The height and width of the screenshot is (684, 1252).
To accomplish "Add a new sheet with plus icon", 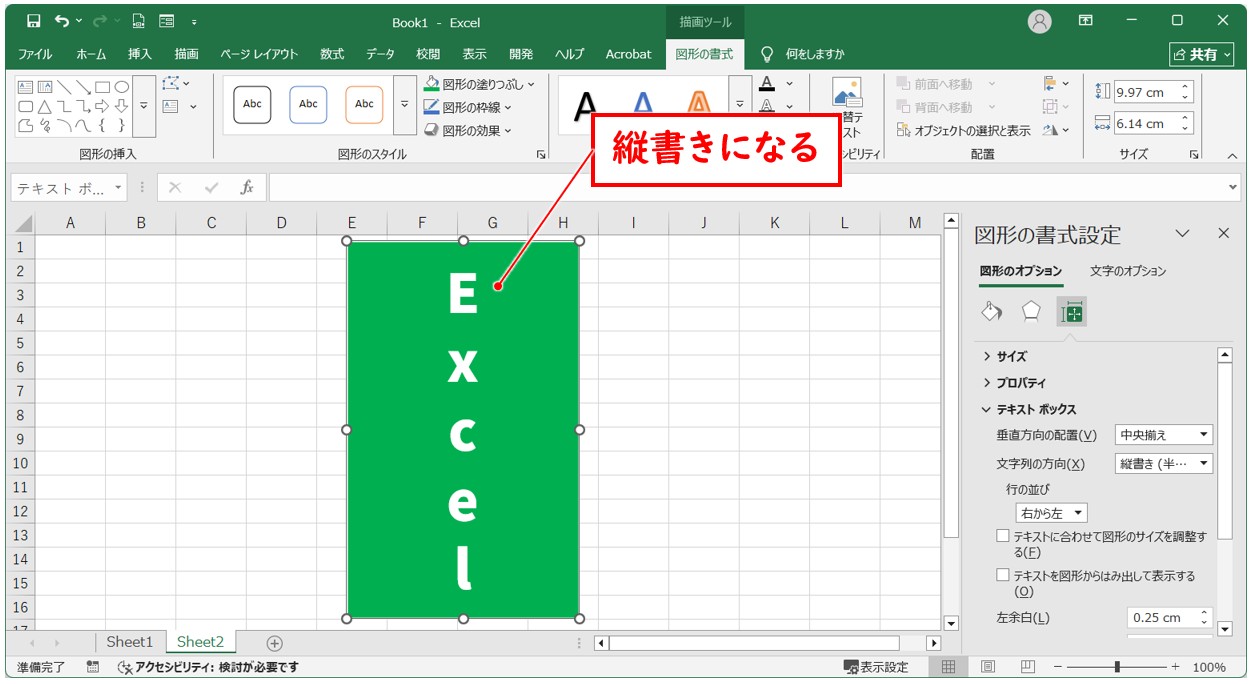I will (275, 643).
